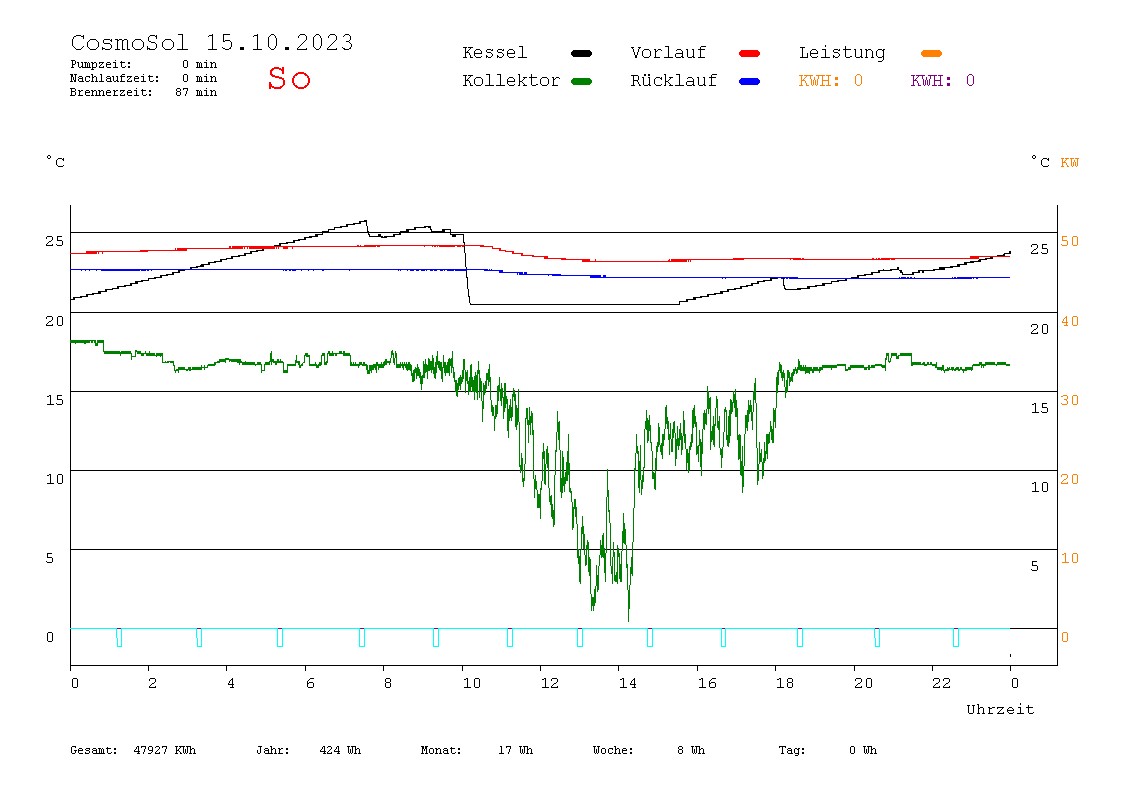Click the 'Pumpzeit:' label
This screenshot has width=1148, height=812.
pos(101,64)
